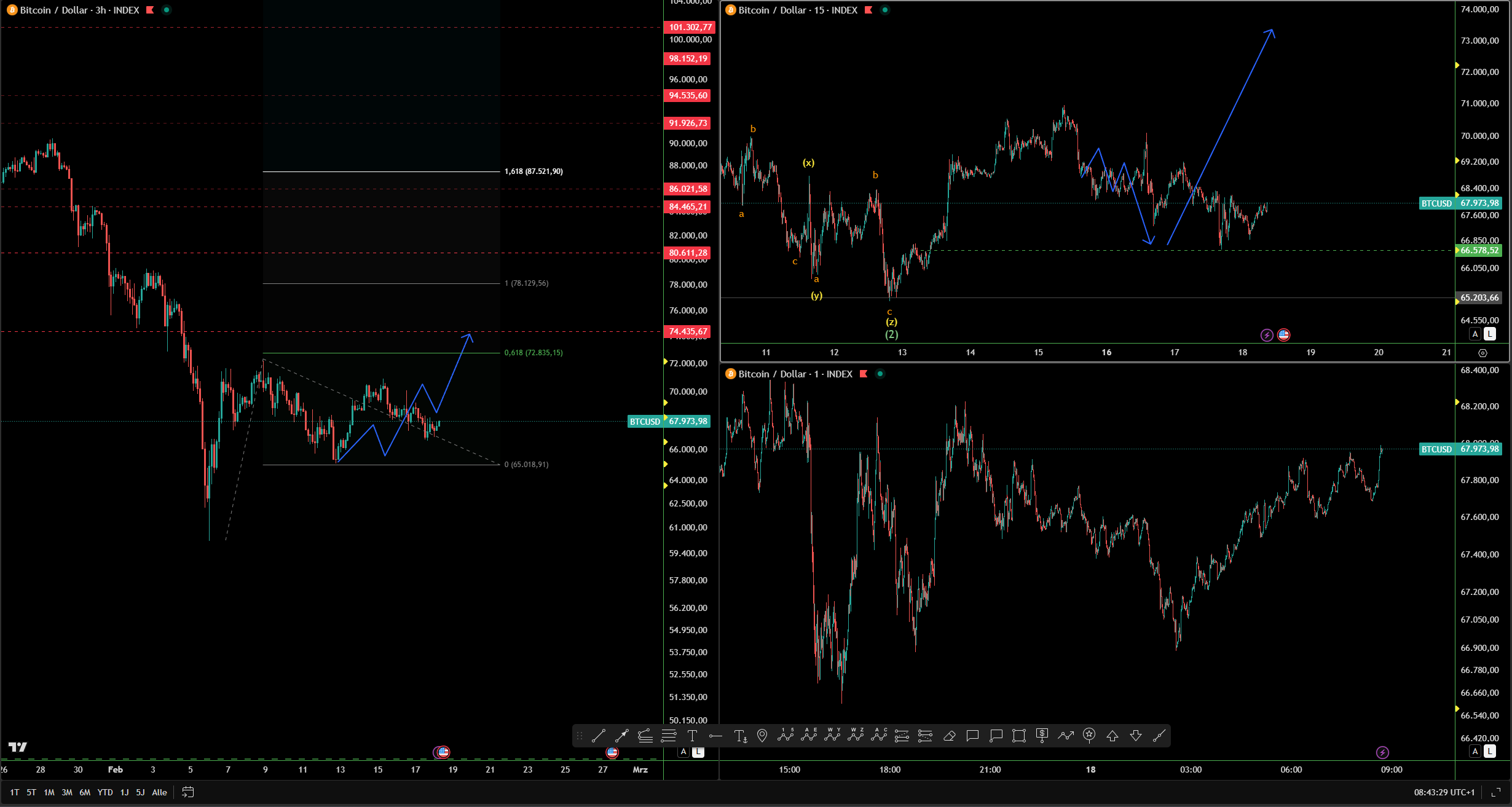Activate the Eraser tool

click(x=949, y=736)
